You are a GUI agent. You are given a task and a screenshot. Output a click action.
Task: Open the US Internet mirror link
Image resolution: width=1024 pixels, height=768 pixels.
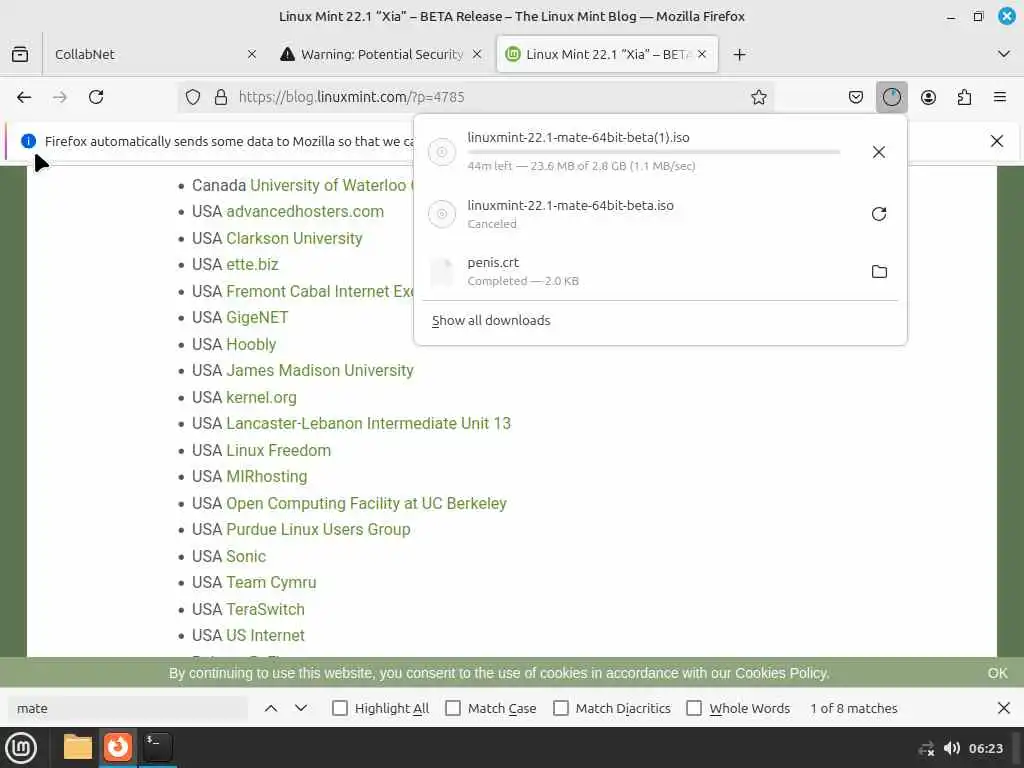[265, 635]
